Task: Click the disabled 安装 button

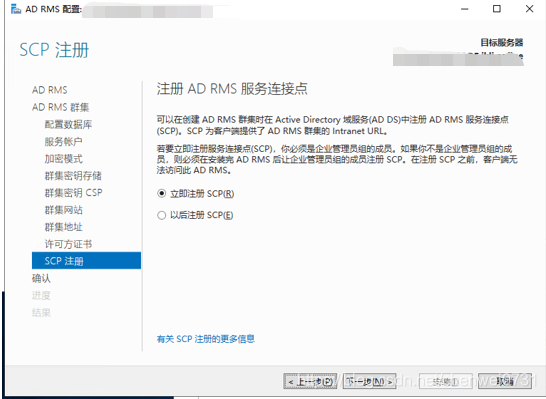Action: click(x=445, y=382)
